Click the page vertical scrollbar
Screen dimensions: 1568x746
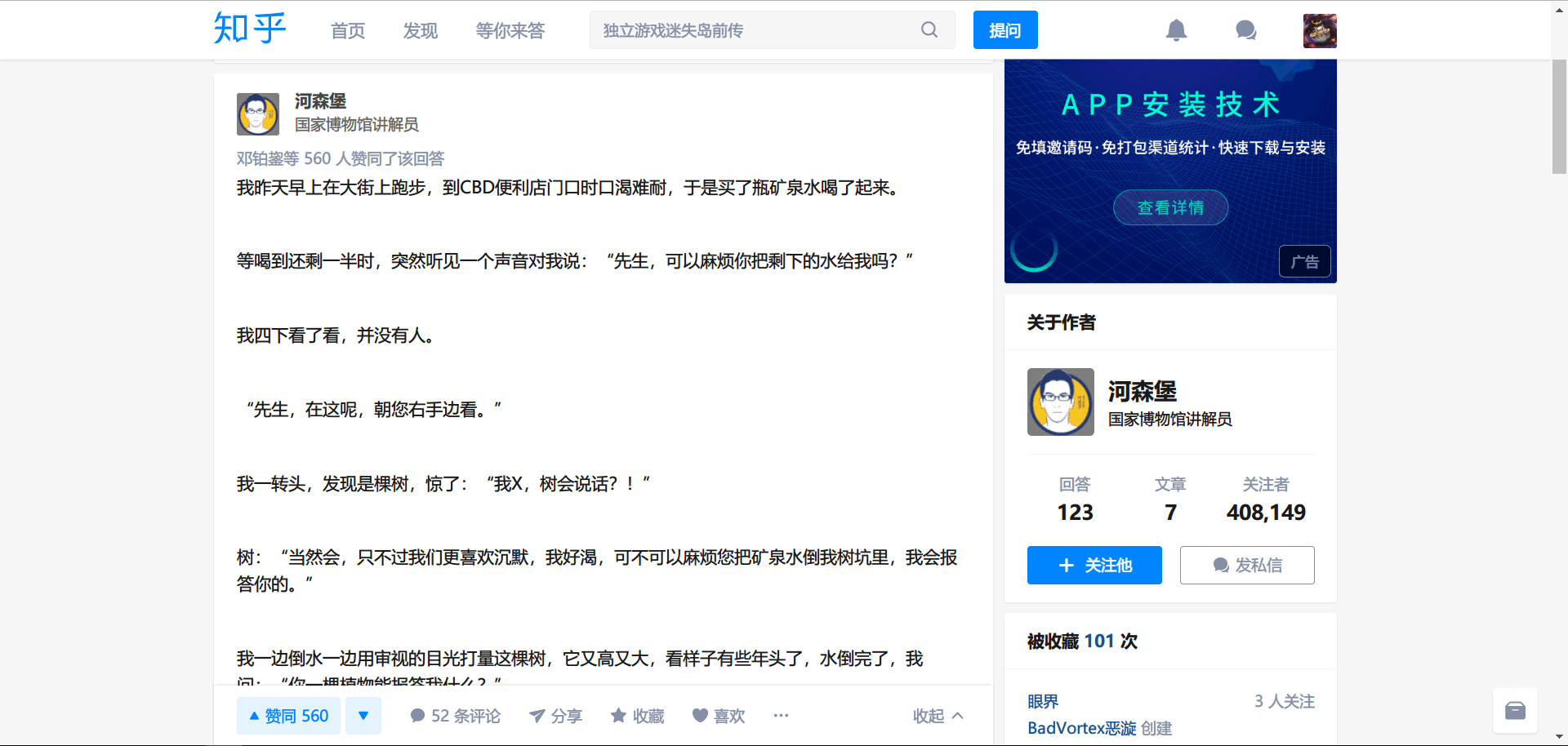[x=1559, y=116]
